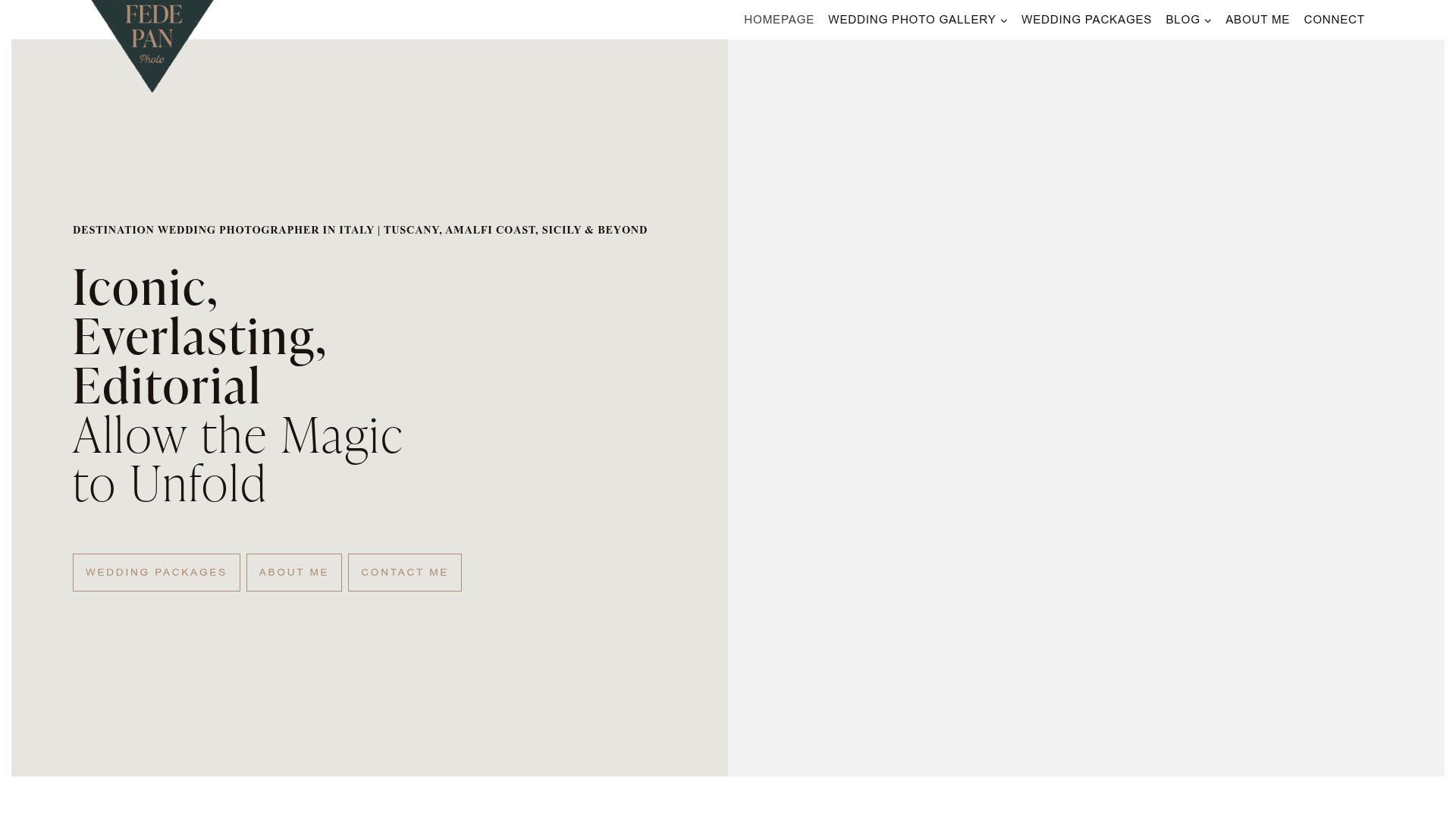Open the Homepage menu item
Viewport: 1456px width, 819px height.
pyautogui.click(x=779, y=20)
